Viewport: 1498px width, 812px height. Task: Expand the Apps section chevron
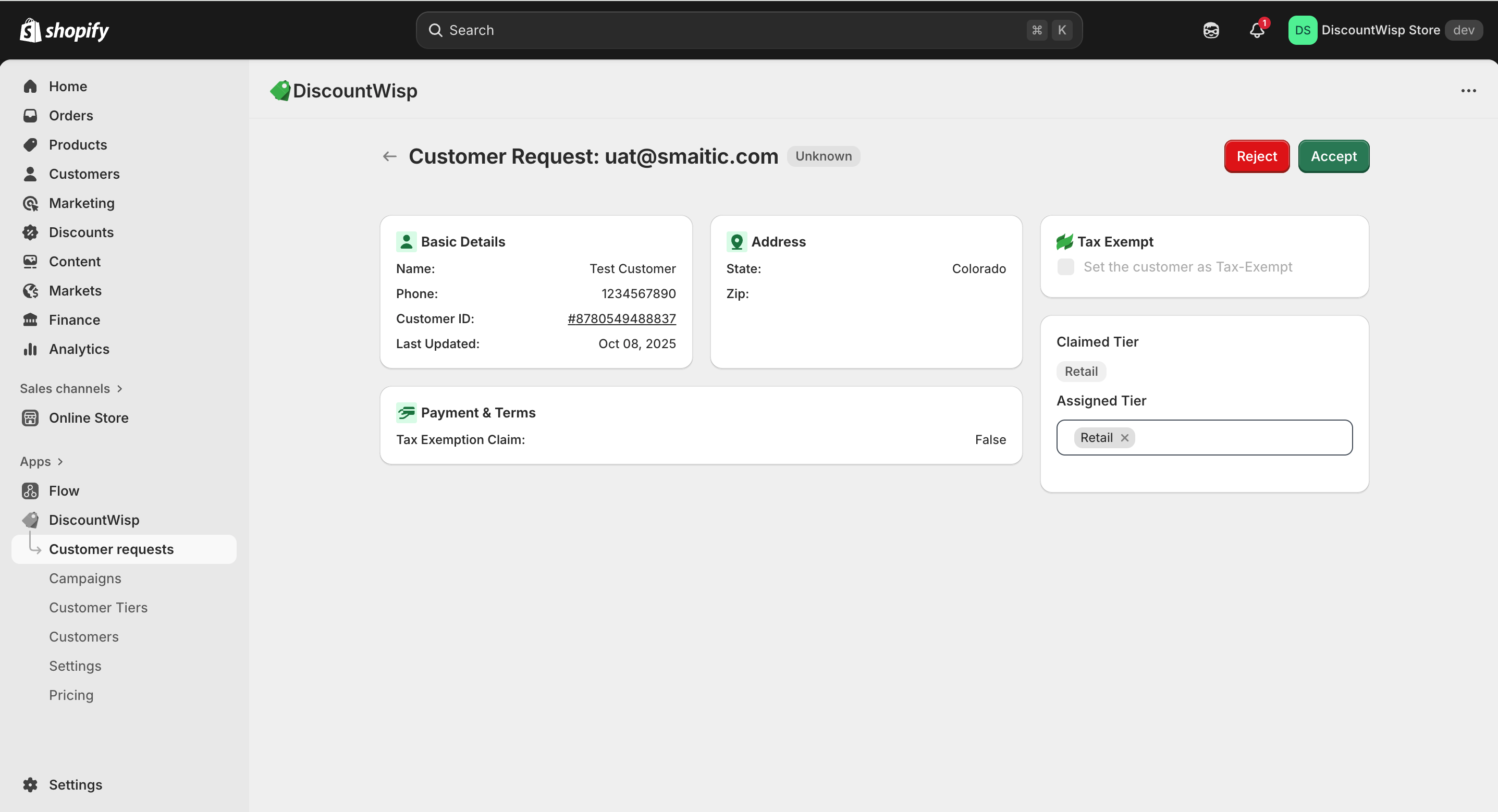(x=60, y=461)
